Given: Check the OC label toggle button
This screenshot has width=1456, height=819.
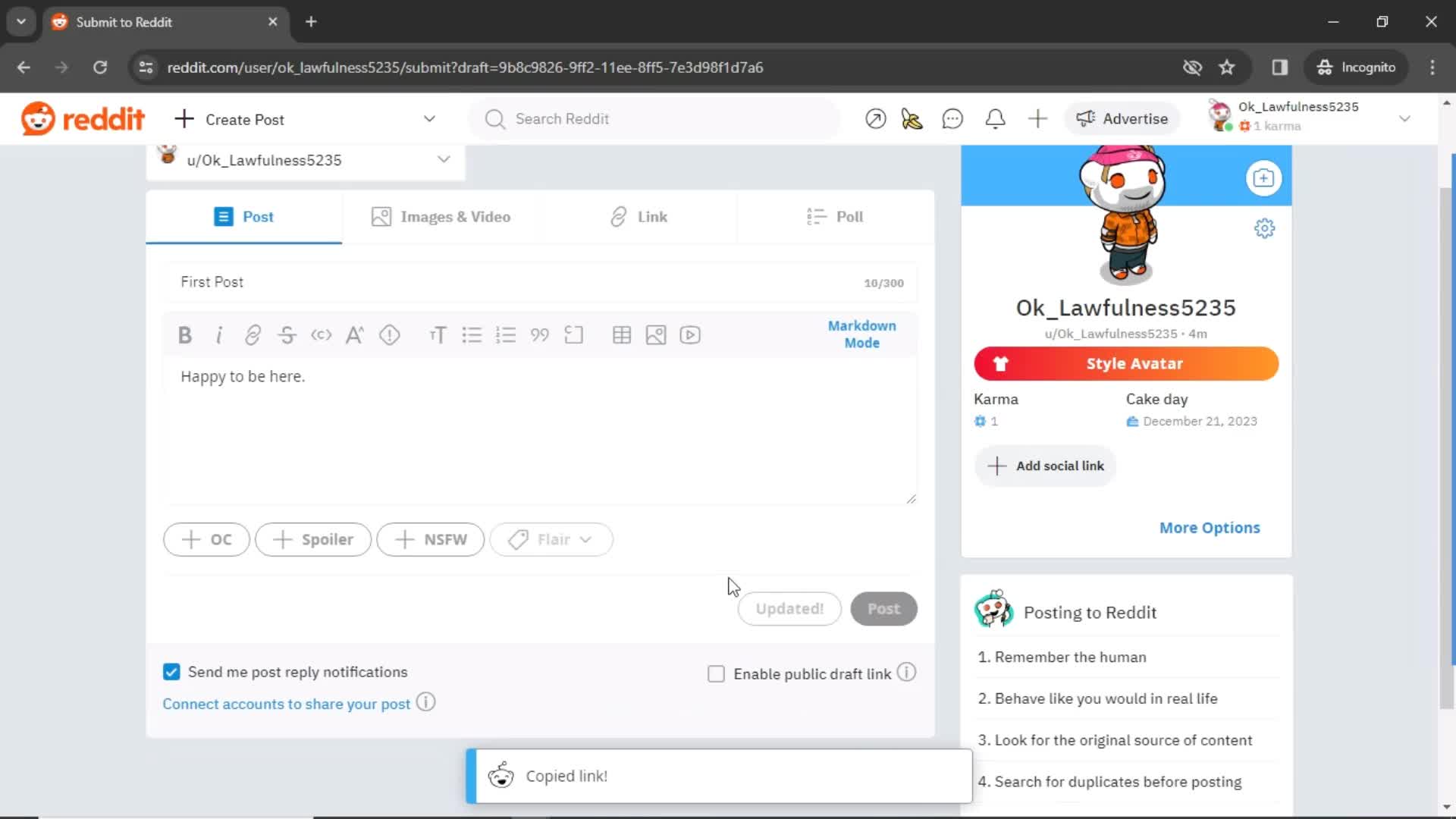Looking at the screenshot, I should click(207, 539).
